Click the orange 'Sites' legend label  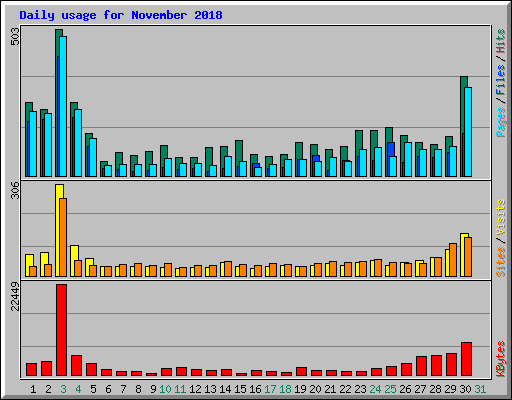point(500,262)
